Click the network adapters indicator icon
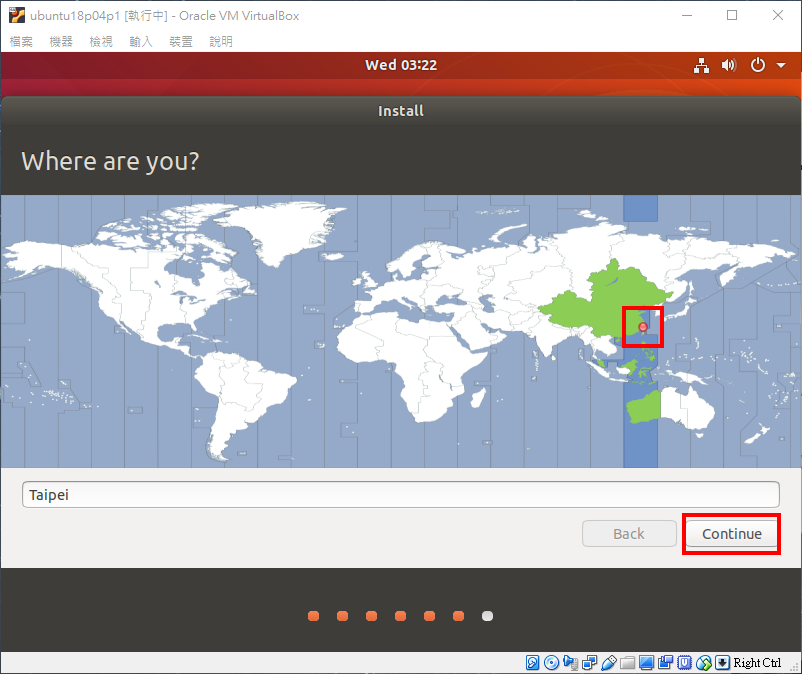This screenshot has height=674, width=802. (589, 663)
